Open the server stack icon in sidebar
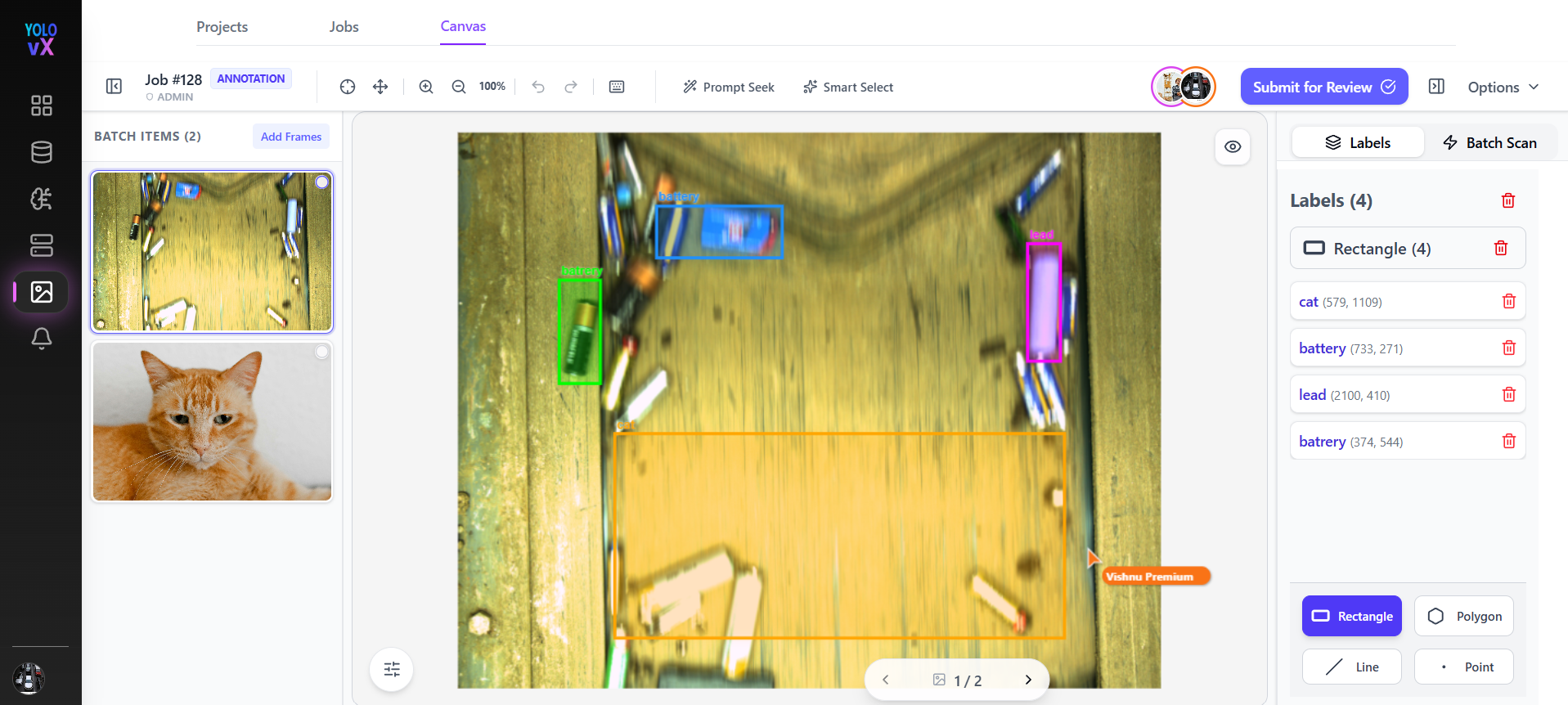Viewport: 1568px width, 705px height. click(41, 245)
